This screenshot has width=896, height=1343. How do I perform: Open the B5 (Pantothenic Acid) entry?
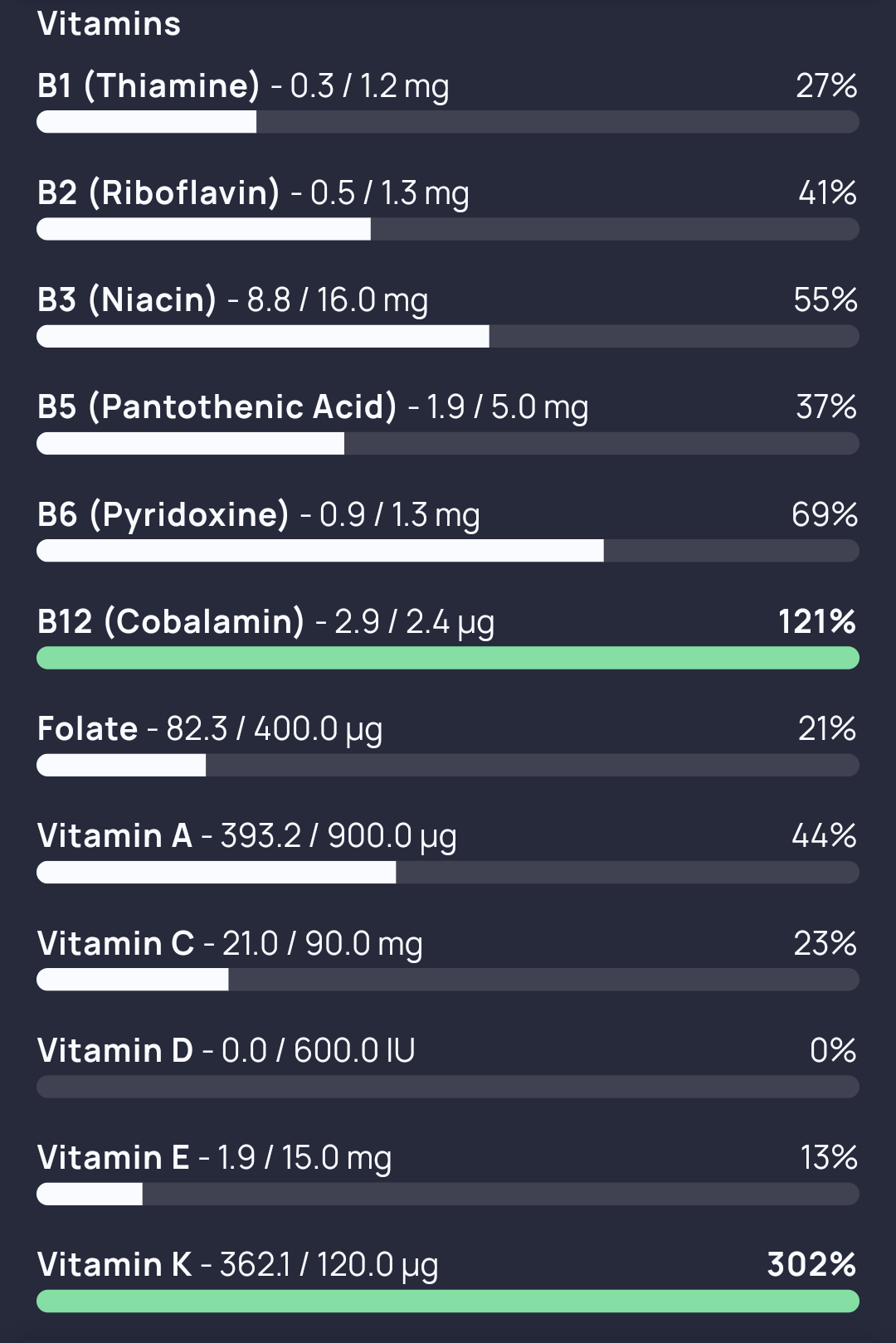pos(448,423)
